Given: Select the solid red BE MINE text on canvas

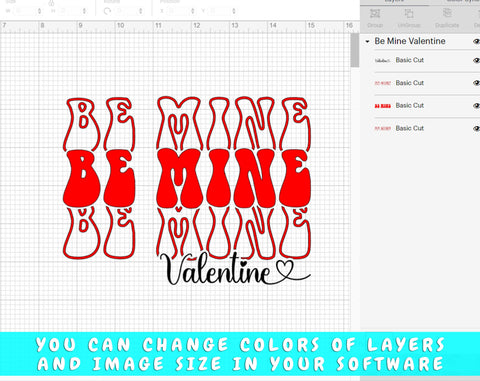Looking at the screenshot, I should point(187,177).
